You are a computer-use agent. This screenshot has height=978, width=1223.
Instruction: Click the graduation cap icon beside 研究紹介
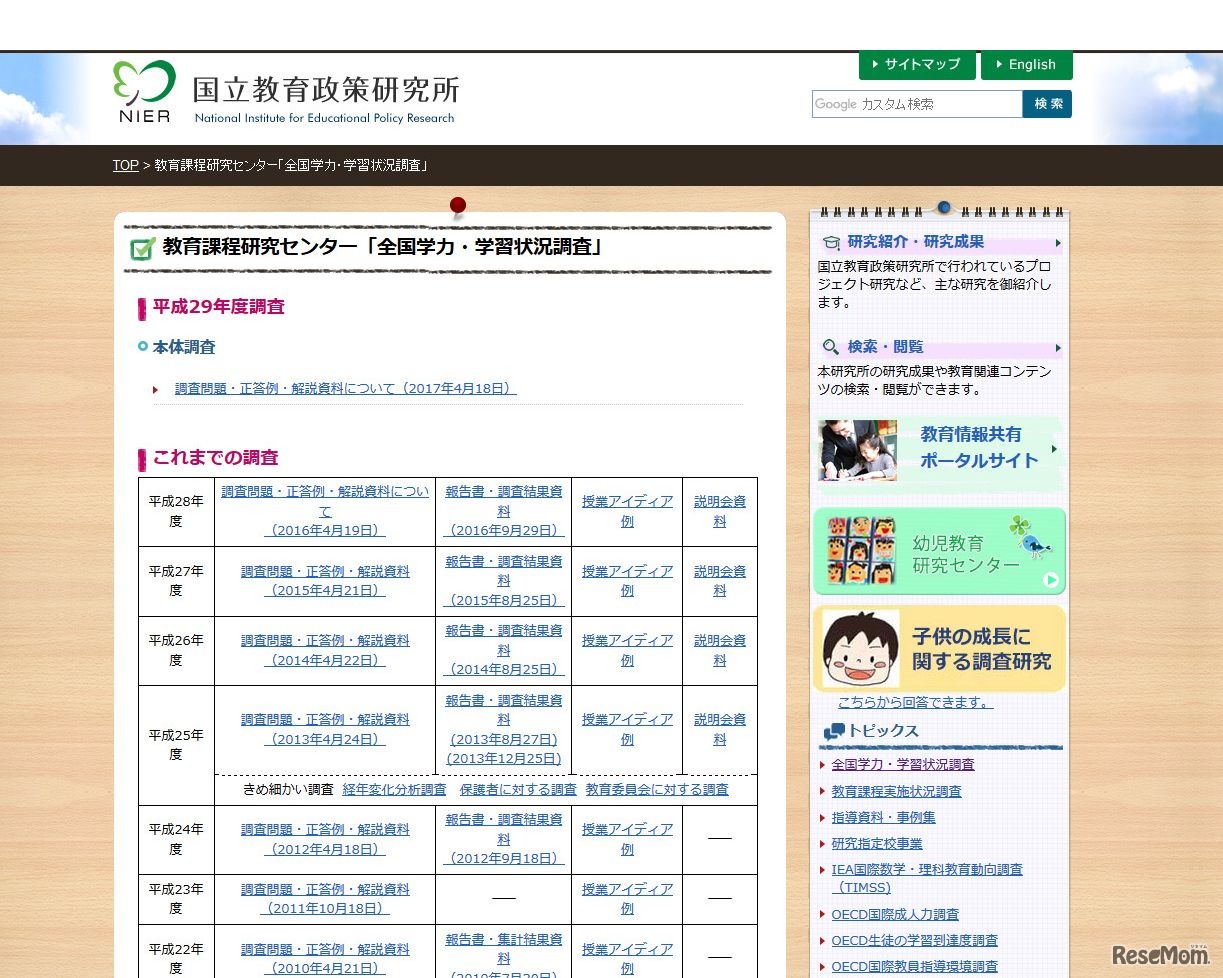[x=831, y=242]
